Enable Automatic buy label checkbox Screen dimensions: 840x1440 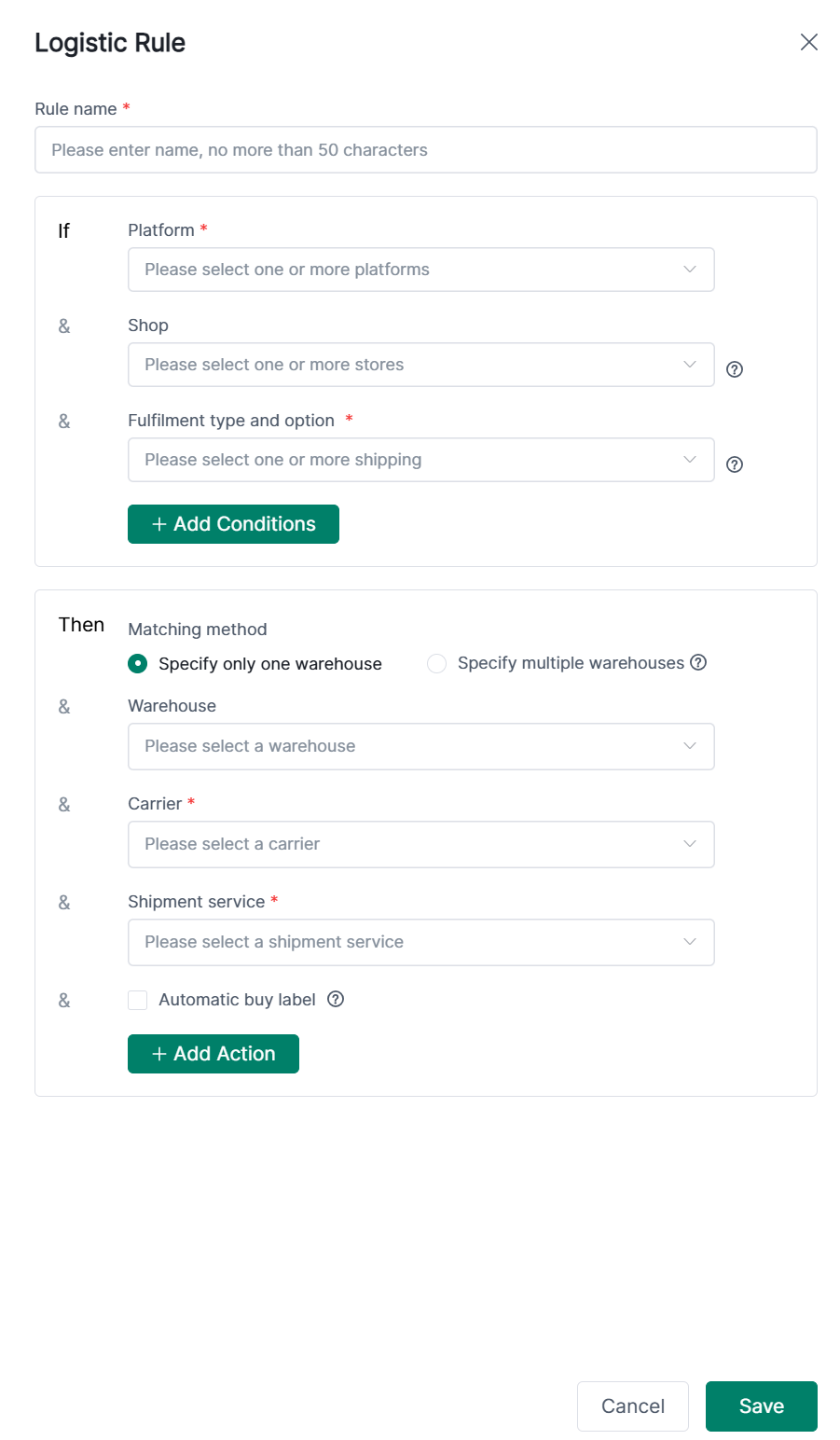click(138, 1000)
